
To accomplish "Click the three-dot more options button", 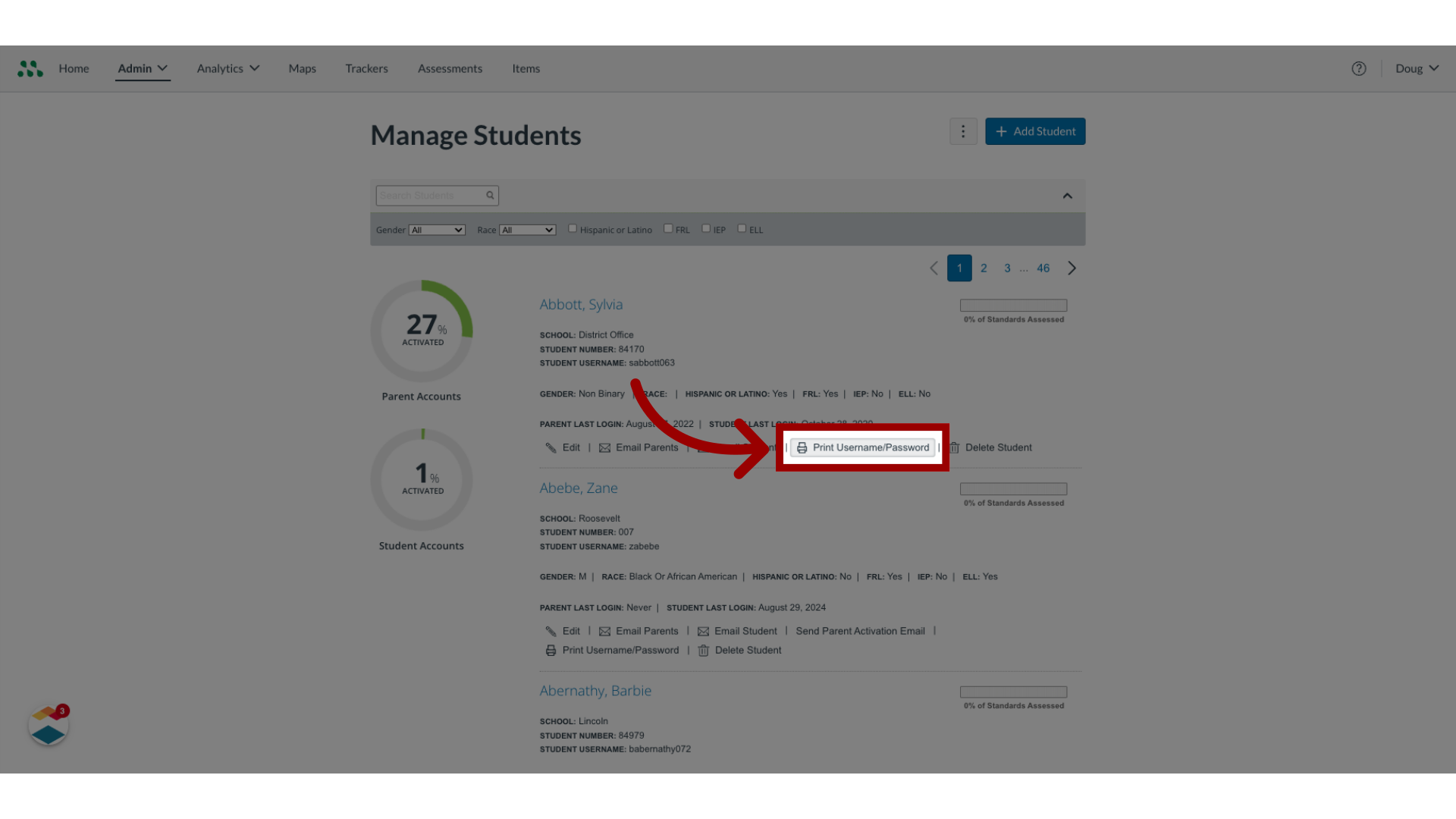I will coord(963,131).
